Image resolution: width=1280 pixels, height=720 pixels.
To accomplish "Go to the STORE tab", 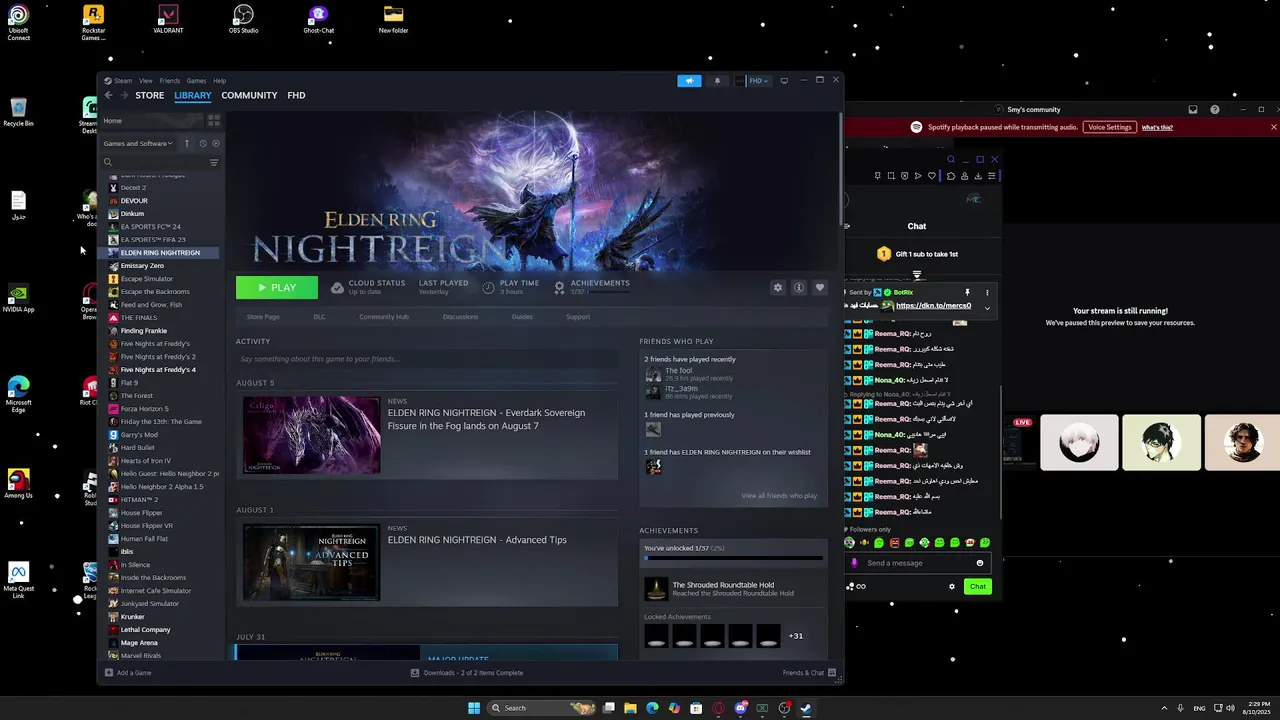I will (x=150, y=95).
